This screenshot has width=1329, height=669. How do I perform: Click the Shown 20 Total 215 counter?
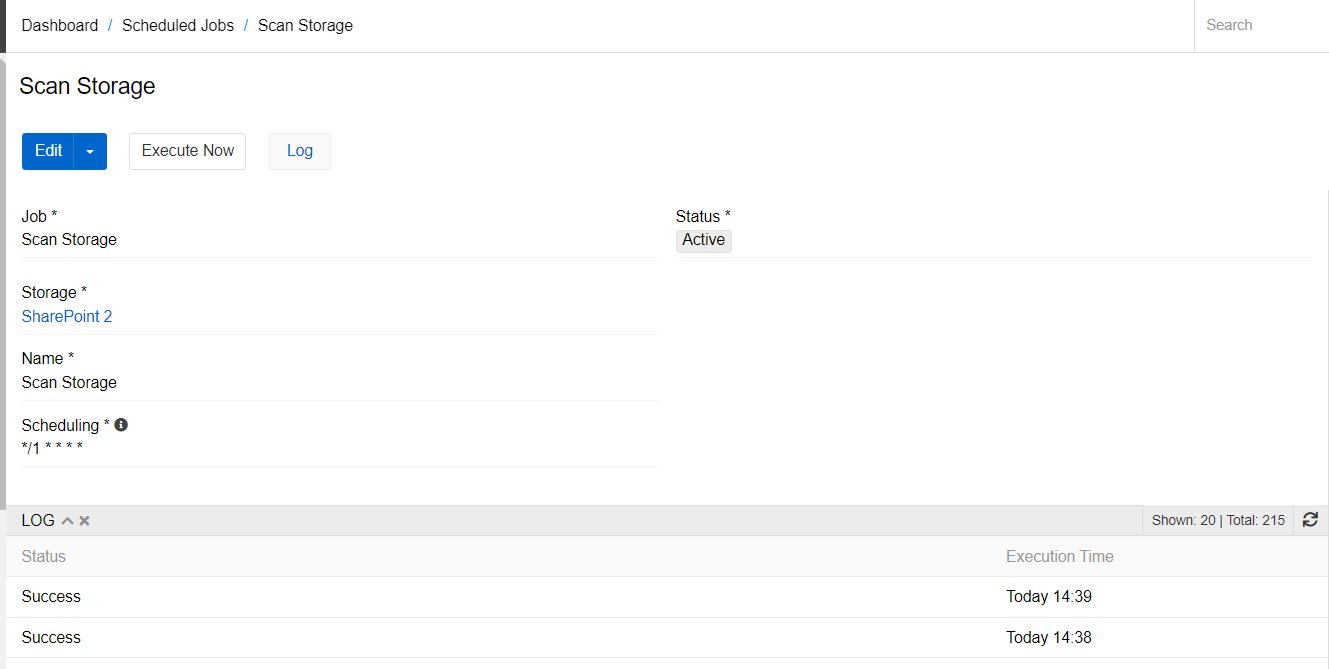pyautogui.click(x=1218, y=520)
